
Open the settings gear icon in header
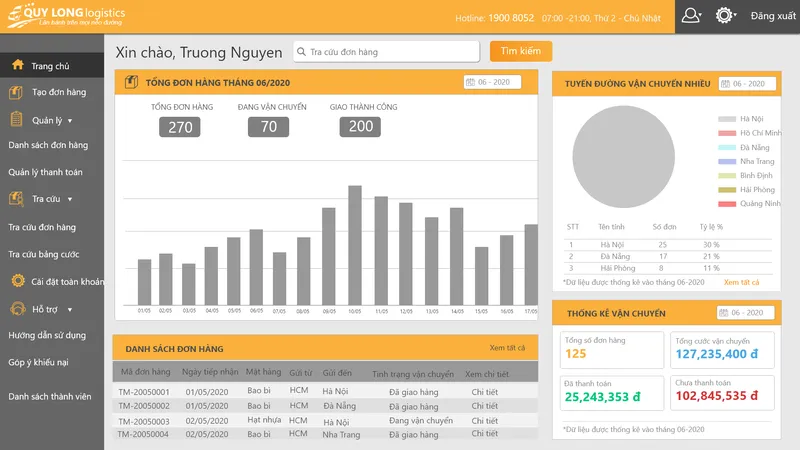tap(724, 15)
